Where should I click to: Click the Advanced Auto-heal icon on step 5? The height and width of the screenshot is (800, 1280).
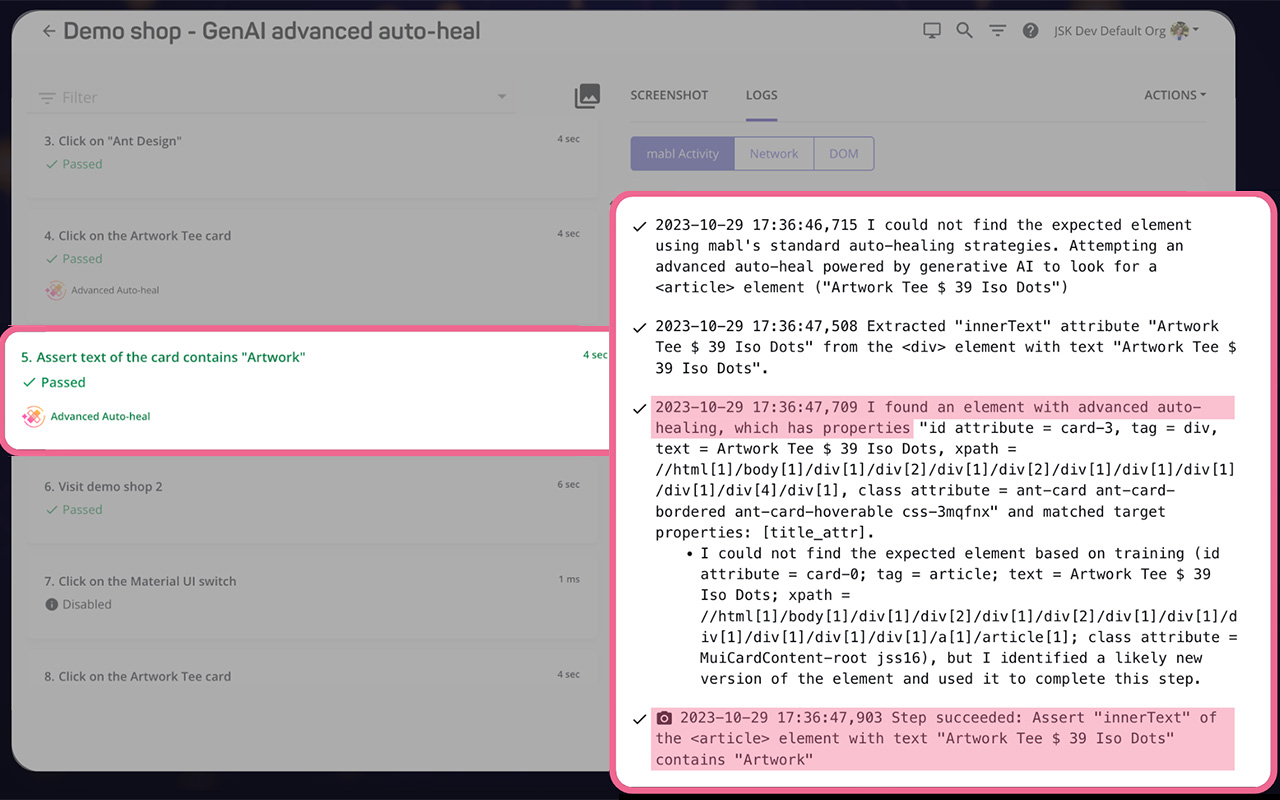click(x=34, y=416)
